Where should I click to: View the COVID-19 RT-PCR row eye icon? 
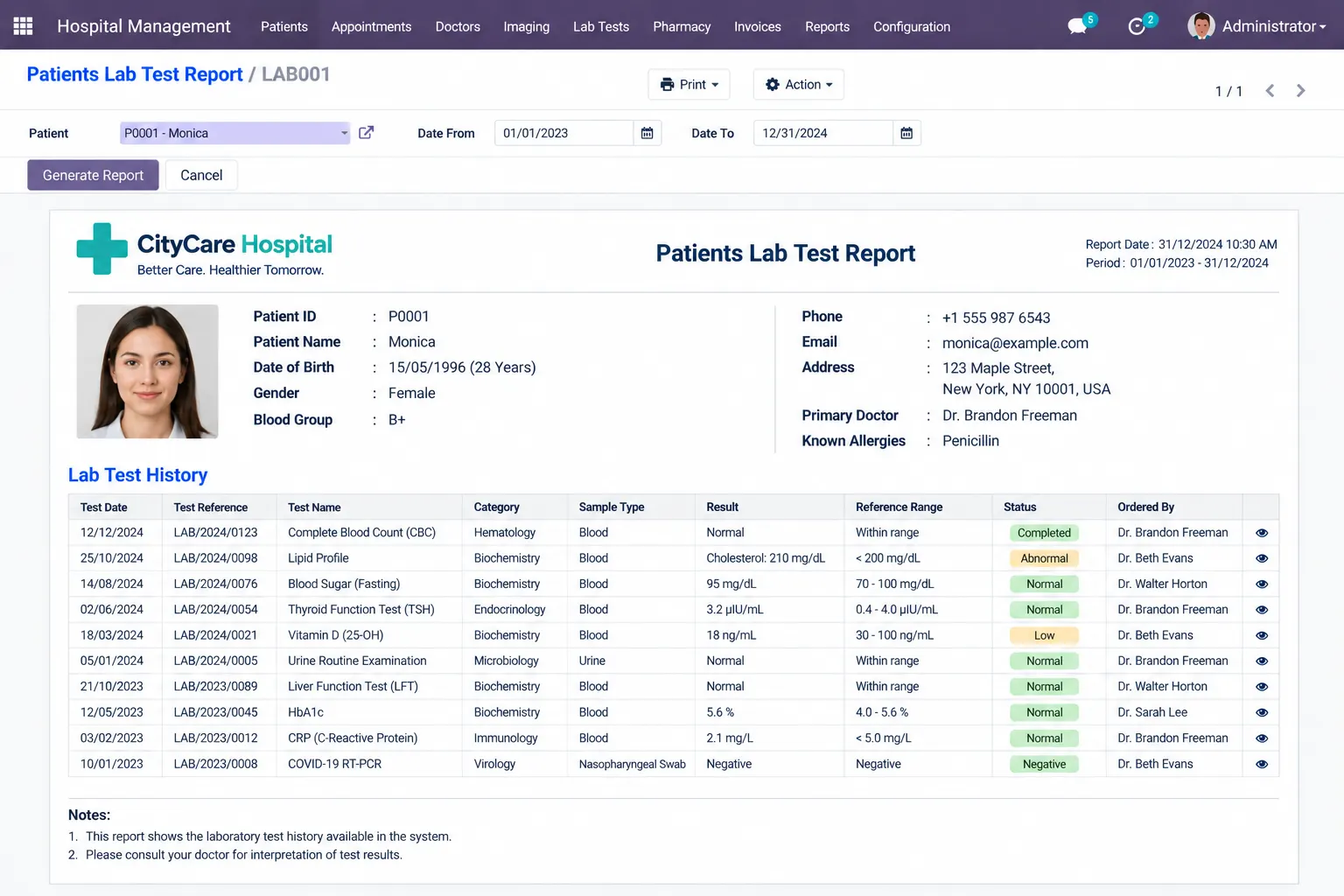pos(1262,764)
